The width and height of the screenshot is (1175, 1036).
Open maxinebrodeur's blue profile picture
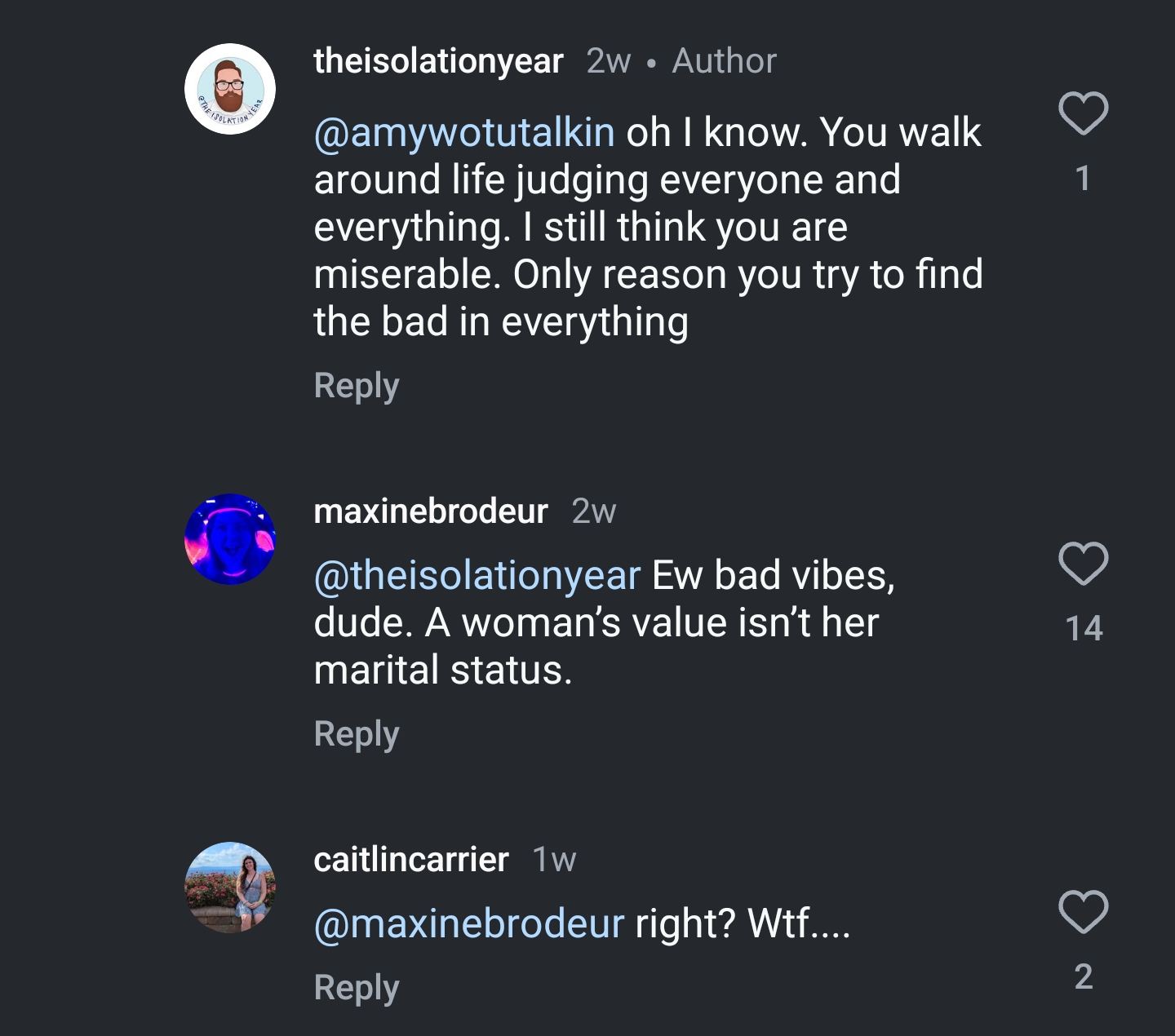[x=230, y=539]
